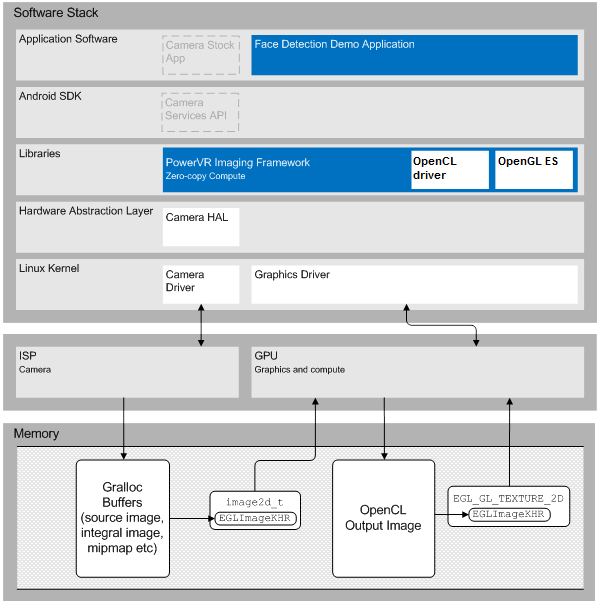Click the Software Stack title
The width and height of the screenshot is (598, 603).
pos(56,13)
